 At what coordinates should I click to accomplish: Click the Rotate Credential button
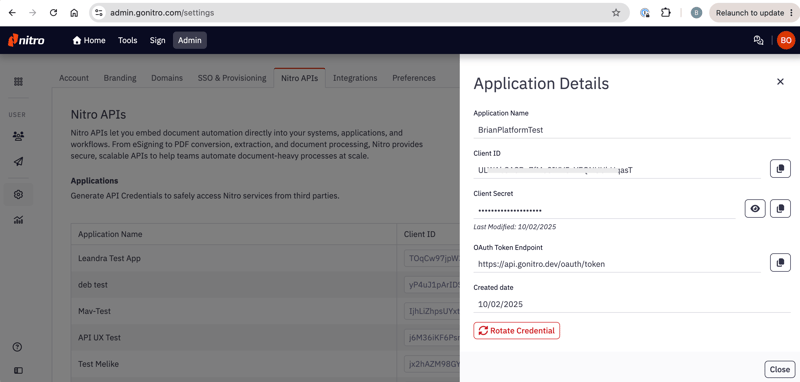click(516, 330)
